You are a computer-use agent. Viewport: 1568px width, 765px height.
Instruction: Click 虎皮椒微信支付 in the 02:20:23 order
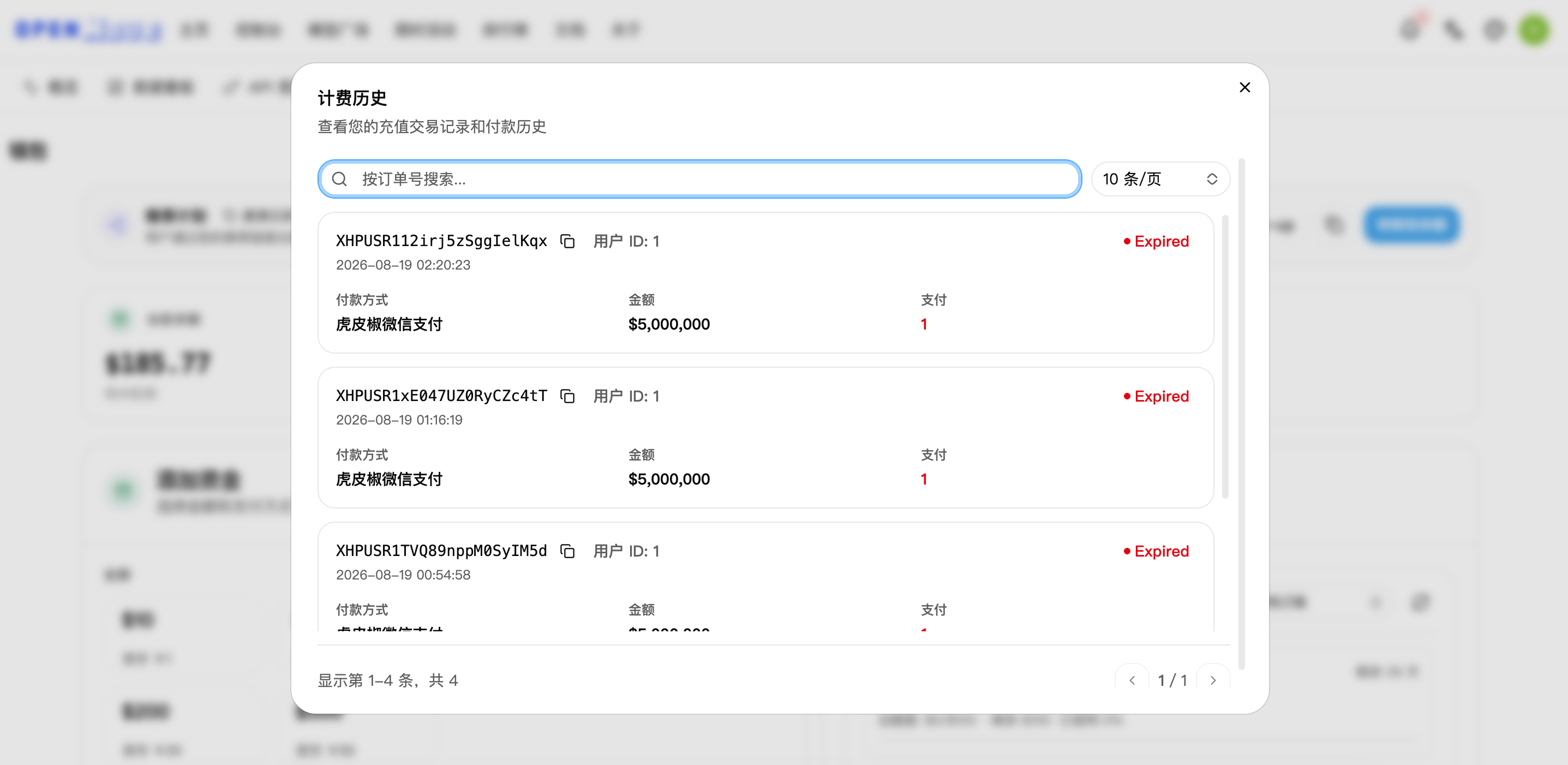pyautogui.click(x=389, y=324)
